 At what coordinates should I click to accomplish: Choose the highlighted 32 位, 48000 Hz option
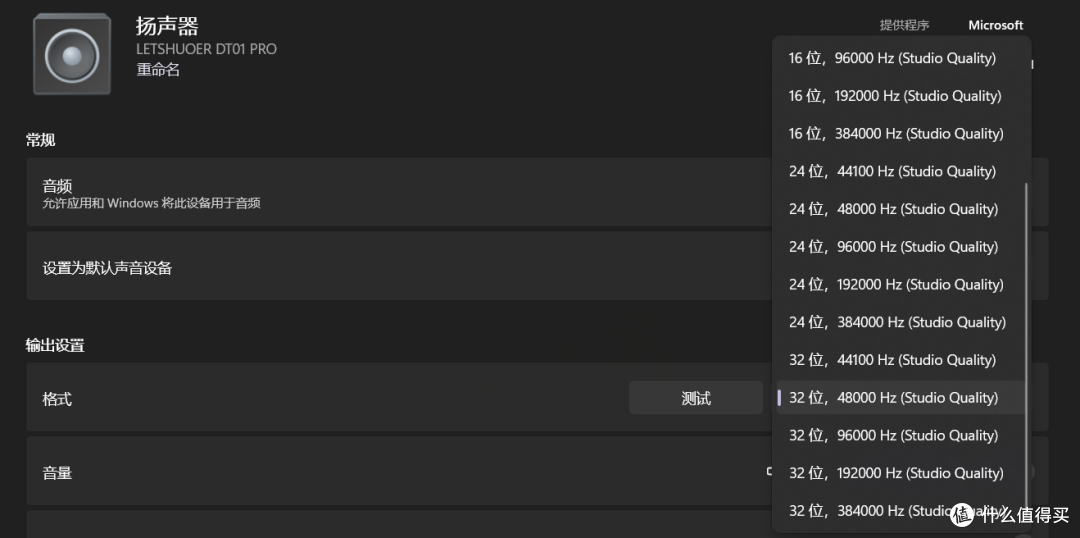[x=901, y=397]
